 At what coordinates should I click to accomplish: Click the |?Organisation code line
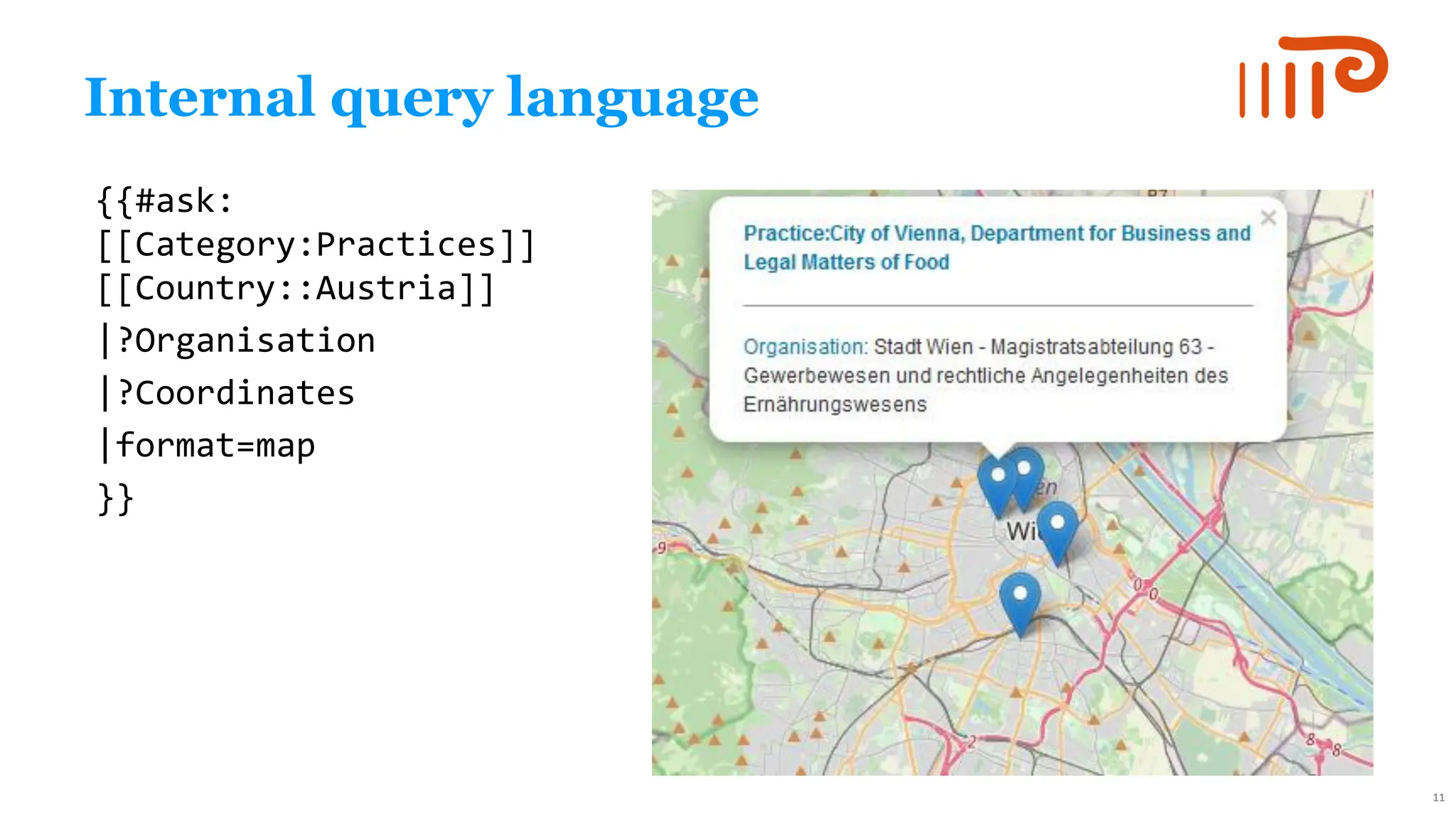237,341
